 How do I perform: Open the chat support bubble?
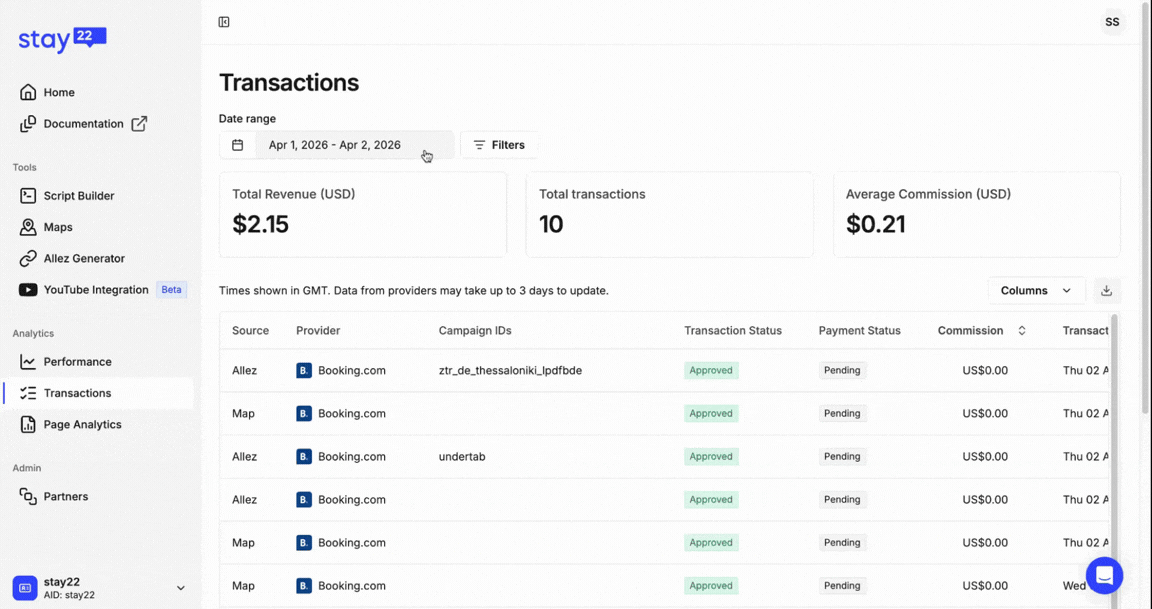(1104, 575)
